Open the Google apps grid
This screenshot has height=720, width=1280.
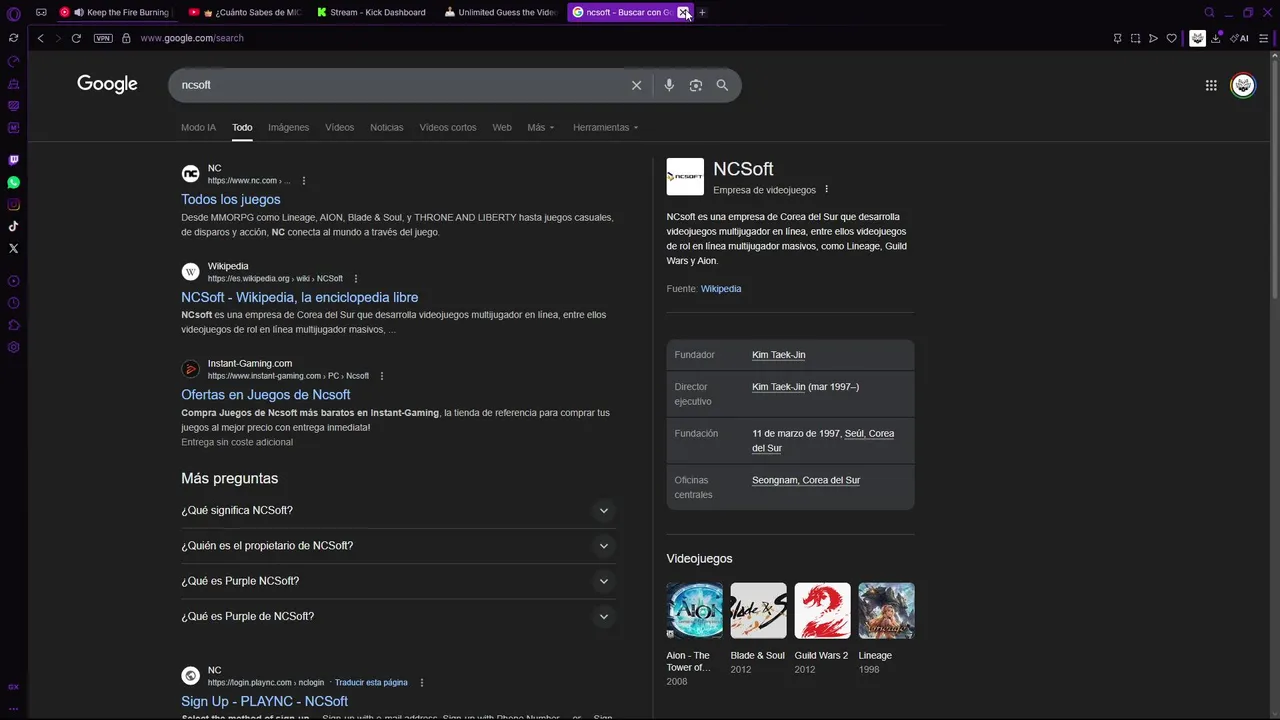(x=1211, y=85)
